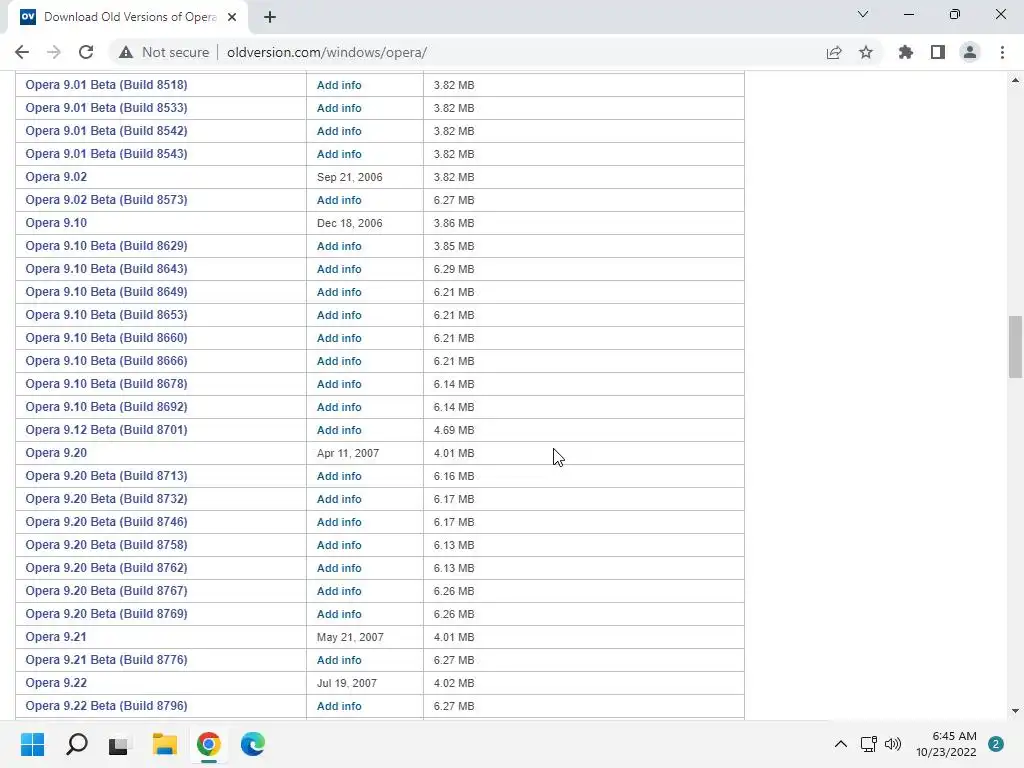The image size is (1024, 768).
Task: Click Add info for Build 8660
Action: coord(339,338)
